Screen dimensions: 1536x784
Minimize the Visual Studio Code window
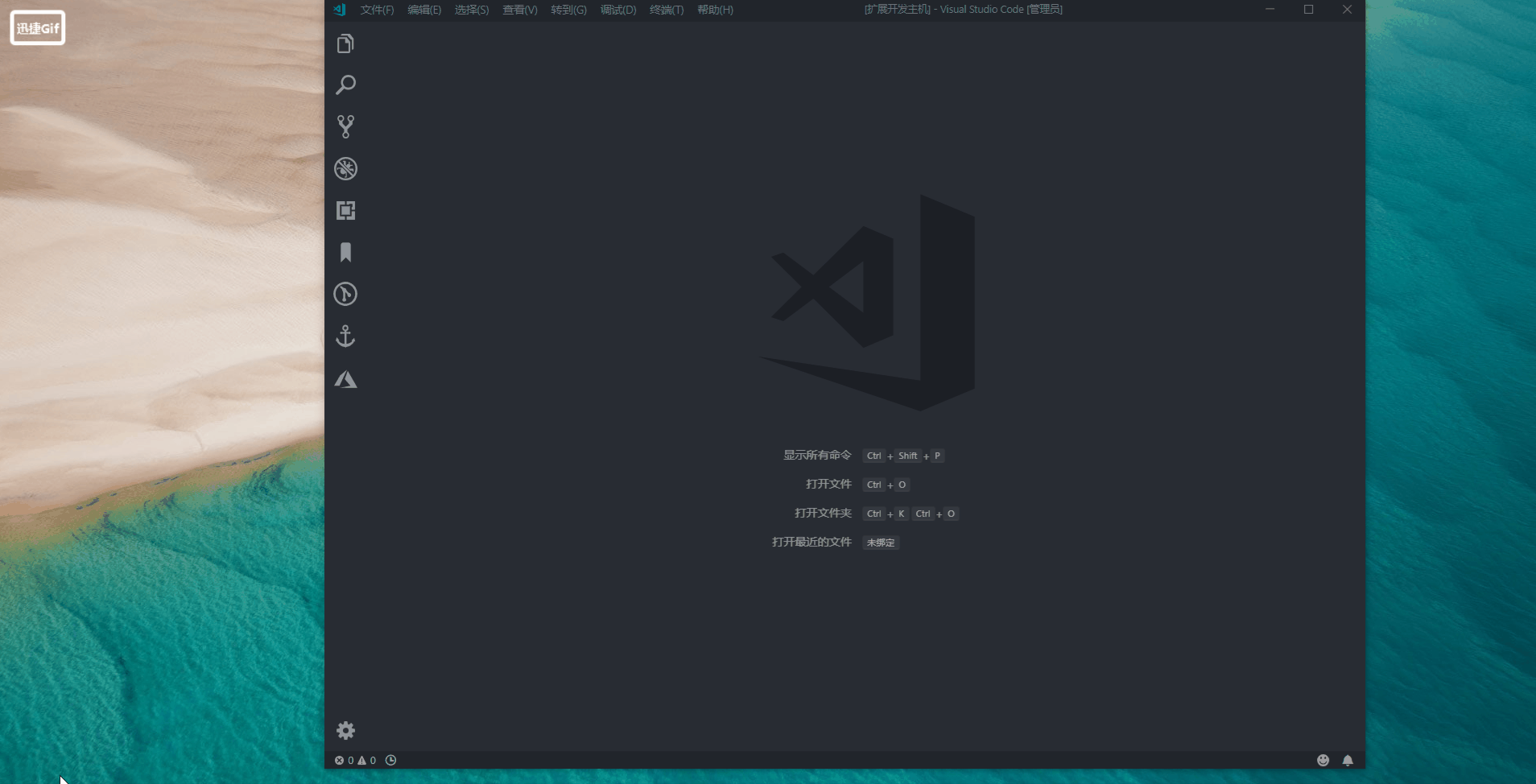tap(1270, 10)
